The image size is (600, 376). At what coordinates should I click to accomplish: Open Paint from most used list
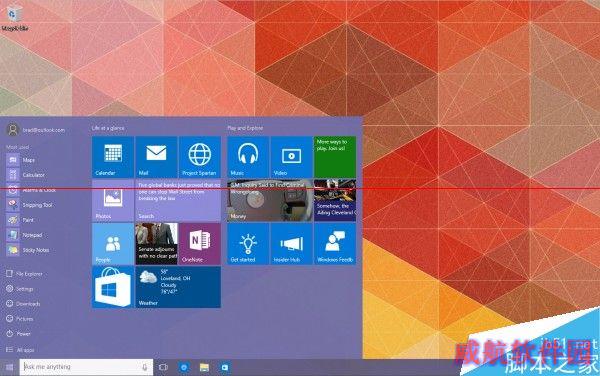tap(20, 220)
